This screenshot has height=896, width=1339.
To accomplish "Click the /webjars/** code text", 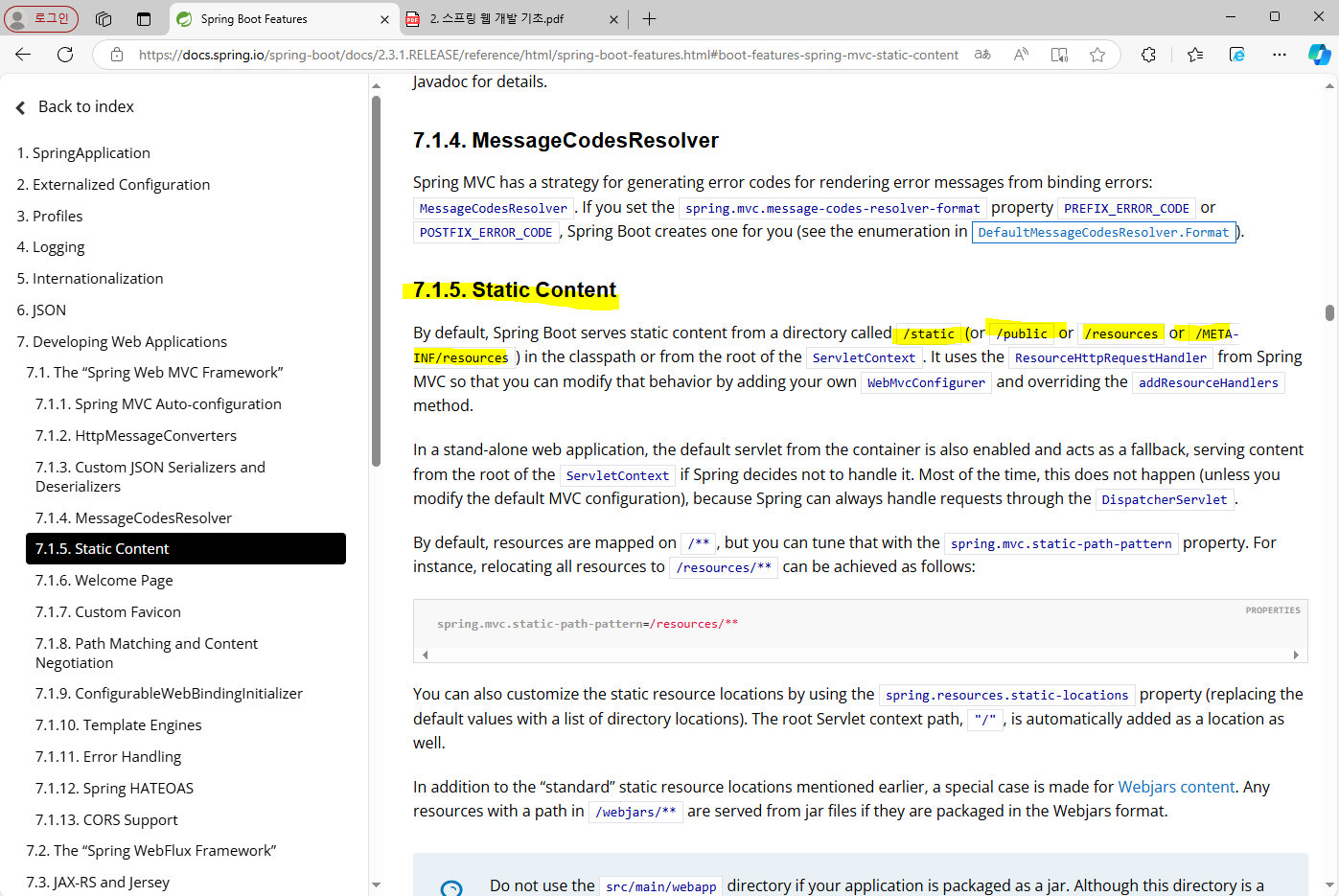I will click(635, 812).
